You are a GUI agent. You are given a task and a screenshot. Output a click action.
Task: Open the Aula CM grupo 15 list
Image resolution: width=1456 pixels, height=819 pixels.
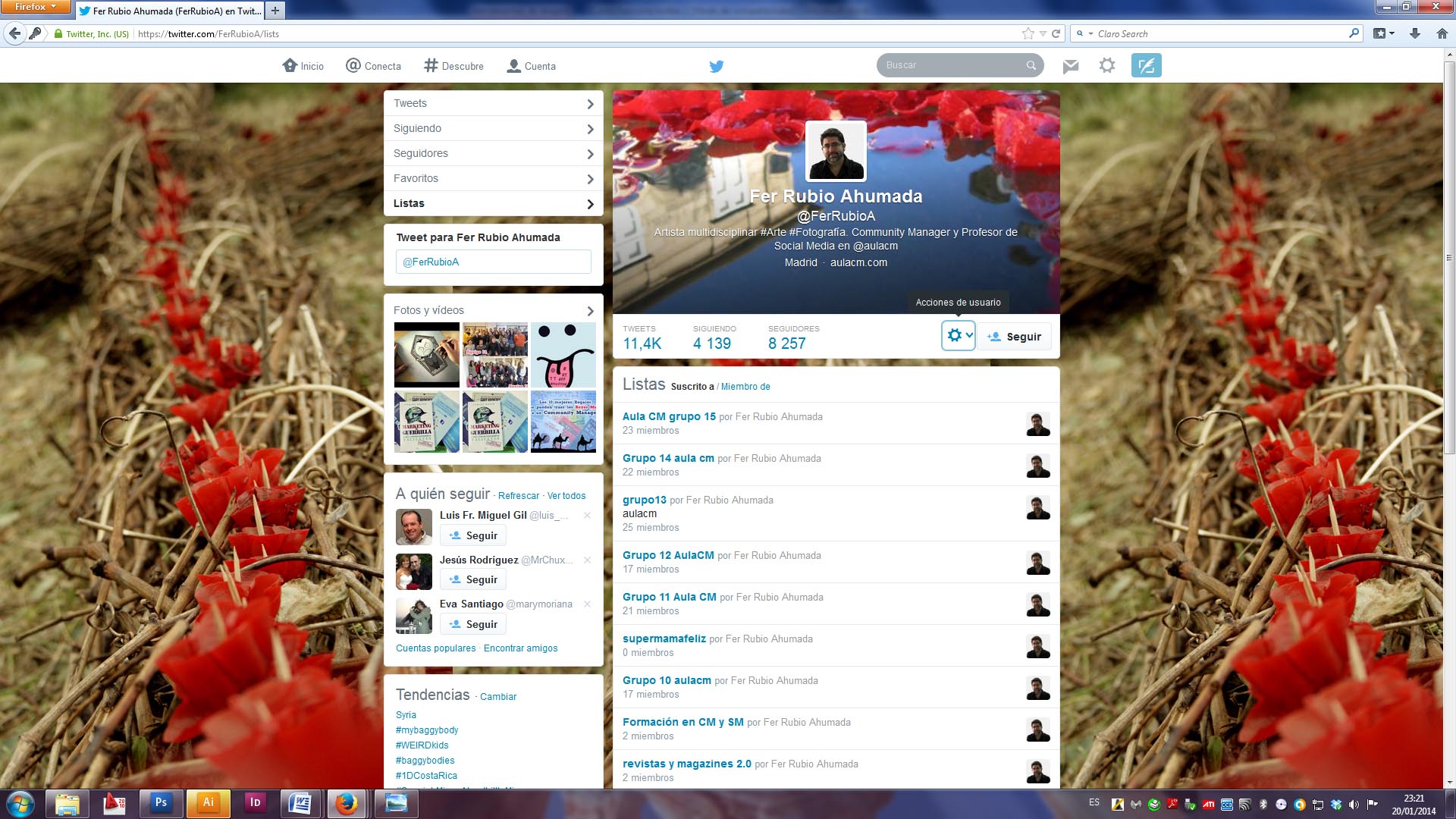(668, 416)
